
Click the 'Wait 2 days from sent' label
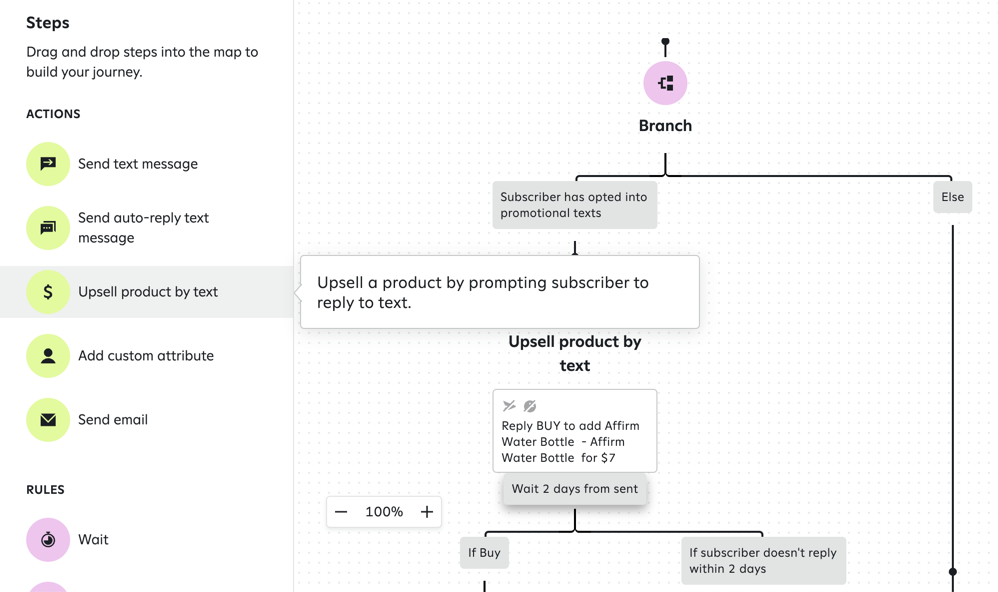[x=574, y=489]
